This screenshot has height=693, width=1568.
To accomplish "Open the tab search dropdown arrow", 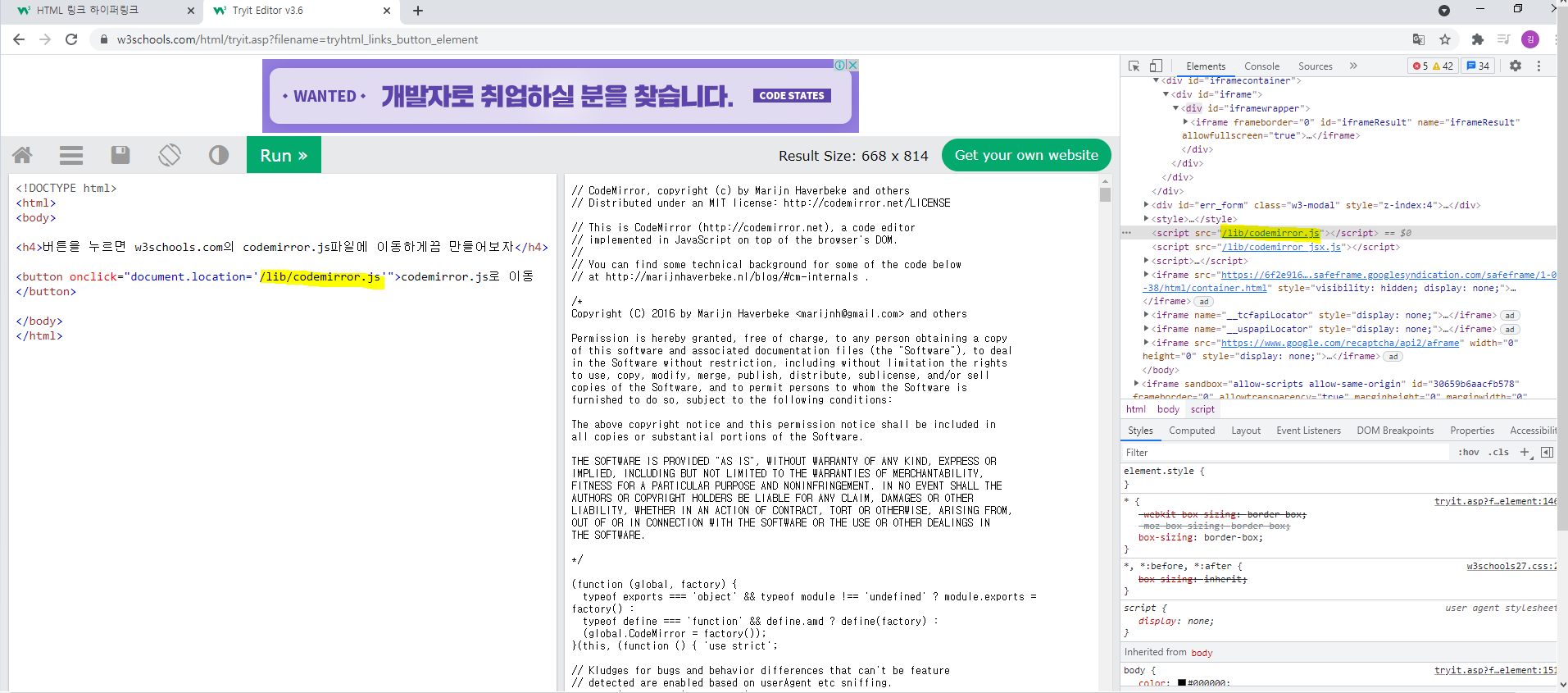I will pyautogui.click(x=1444, y=11).
